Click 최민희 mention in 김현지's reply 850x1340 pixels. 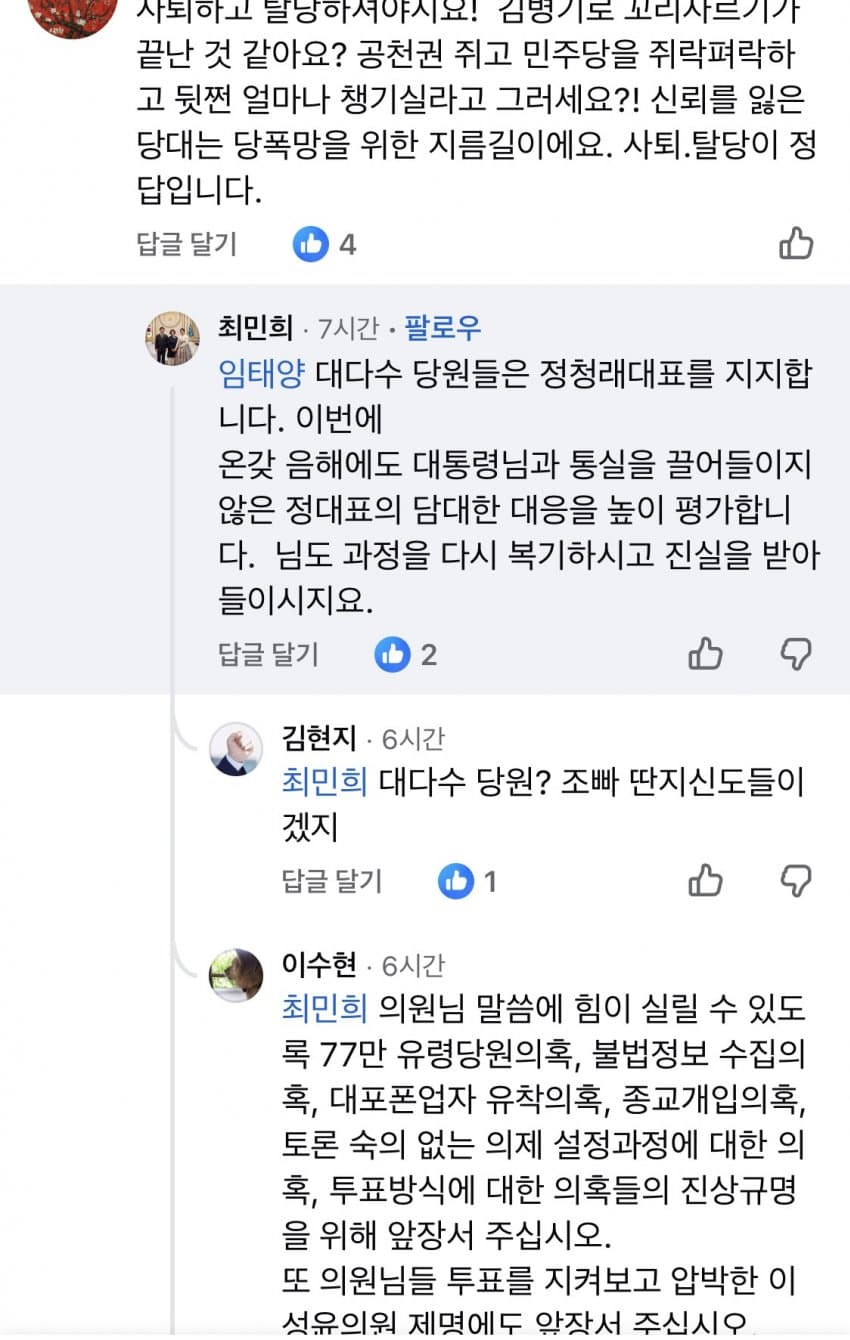coord(325,783)
